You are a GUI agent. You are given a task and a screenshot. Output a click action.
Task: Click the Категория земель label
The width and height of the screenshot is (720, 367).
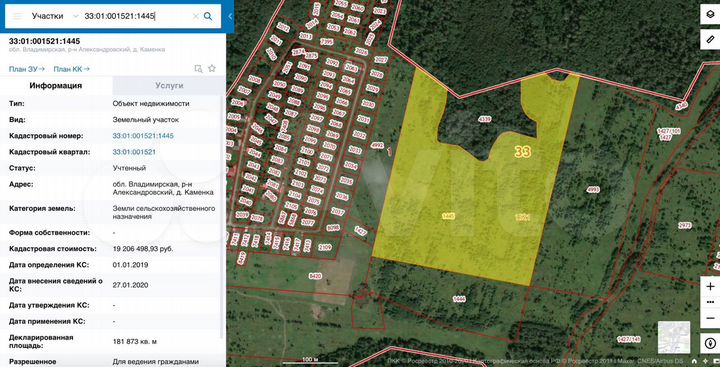(x=42, y=209)
